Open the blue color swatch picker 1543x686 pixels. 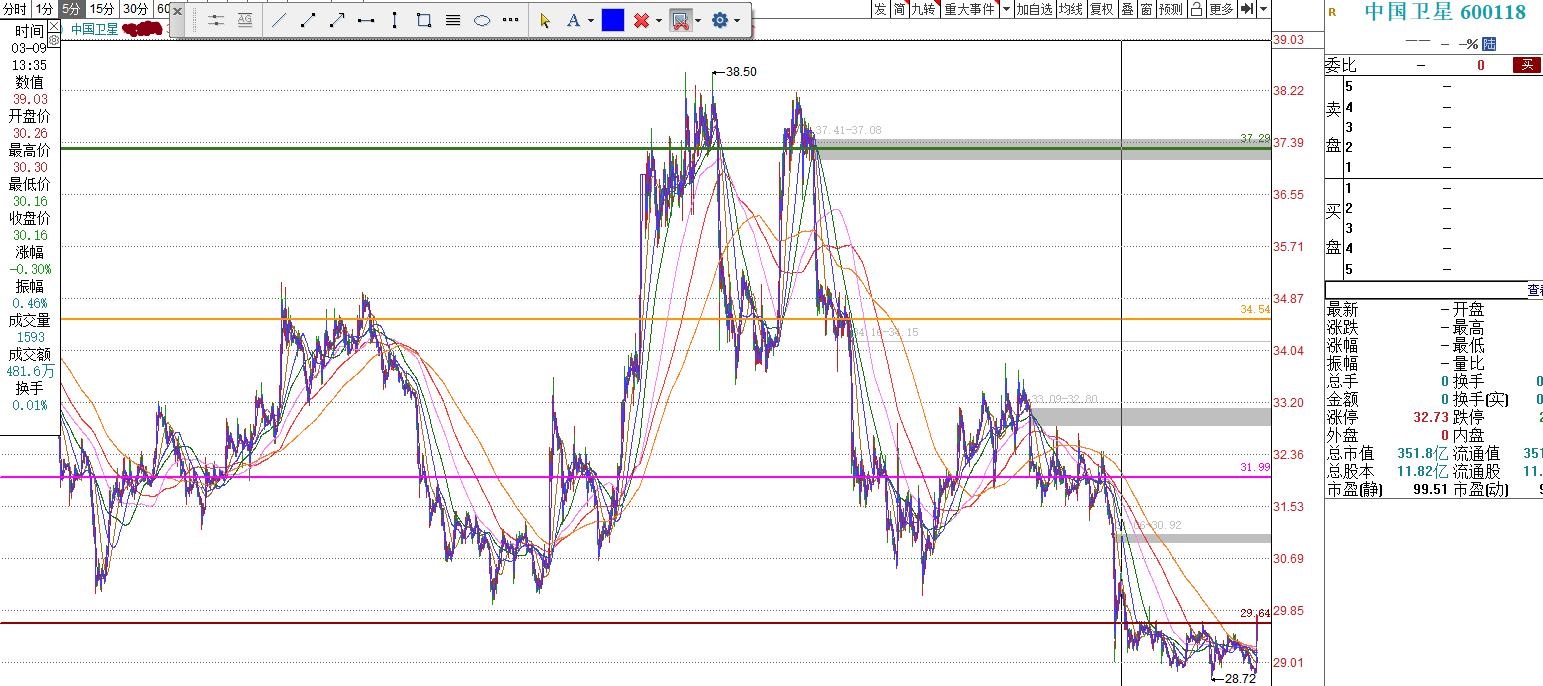click(x=613, y=20)
